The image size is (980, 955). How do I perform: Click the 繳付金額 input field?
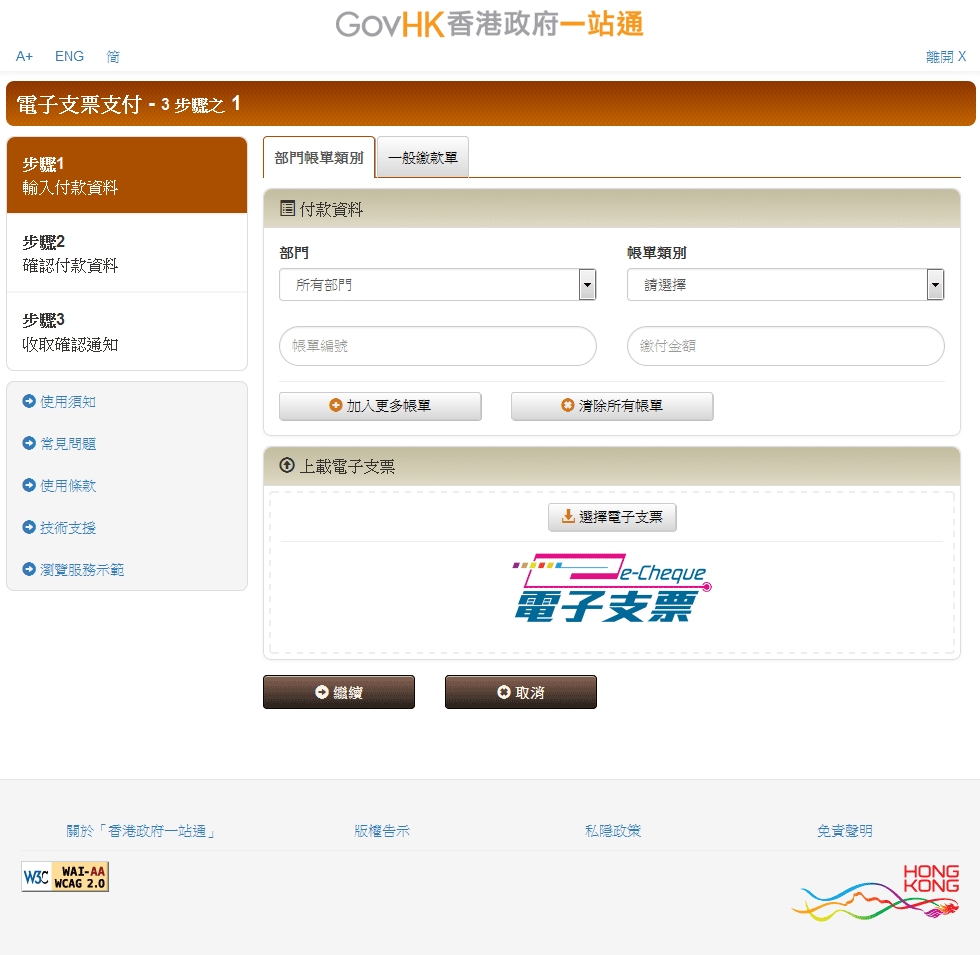pyautogui.click(x=786, y=346)
